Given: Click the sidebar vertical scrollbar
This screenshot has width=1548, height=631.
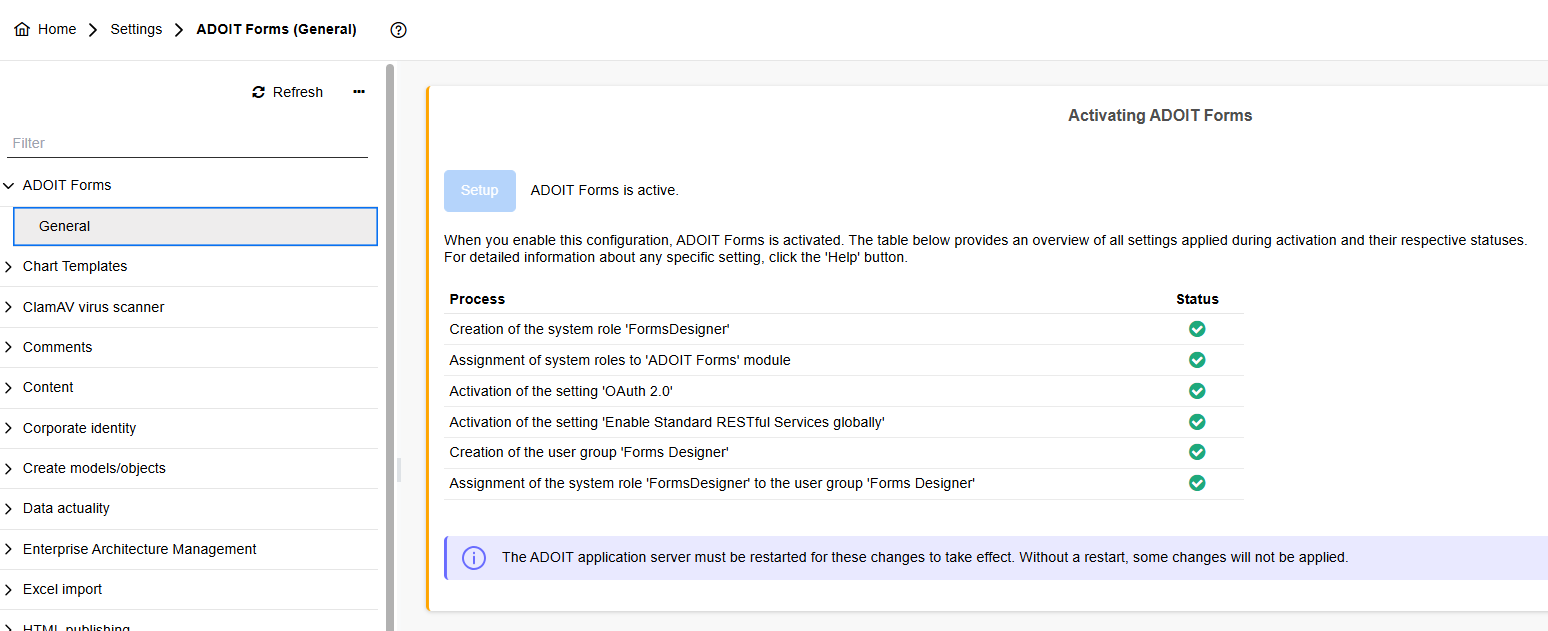Looking at the screenshot, I should click(390, 300).
